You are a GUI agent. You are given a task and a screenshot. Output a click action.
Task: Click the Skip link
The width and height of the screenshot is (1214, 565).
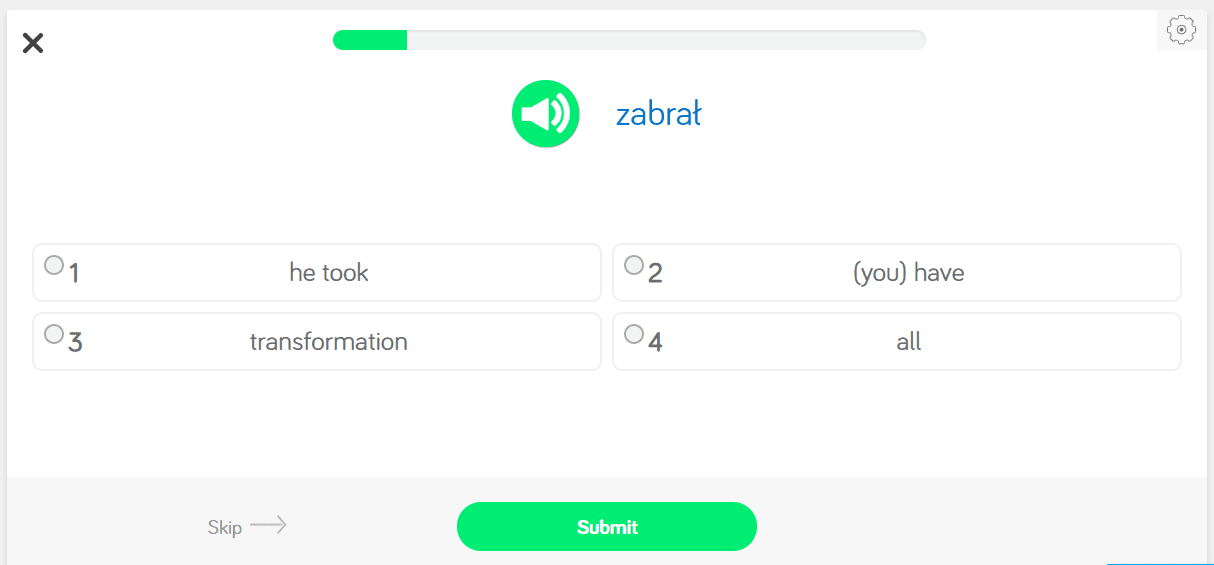tap(225, 527)
